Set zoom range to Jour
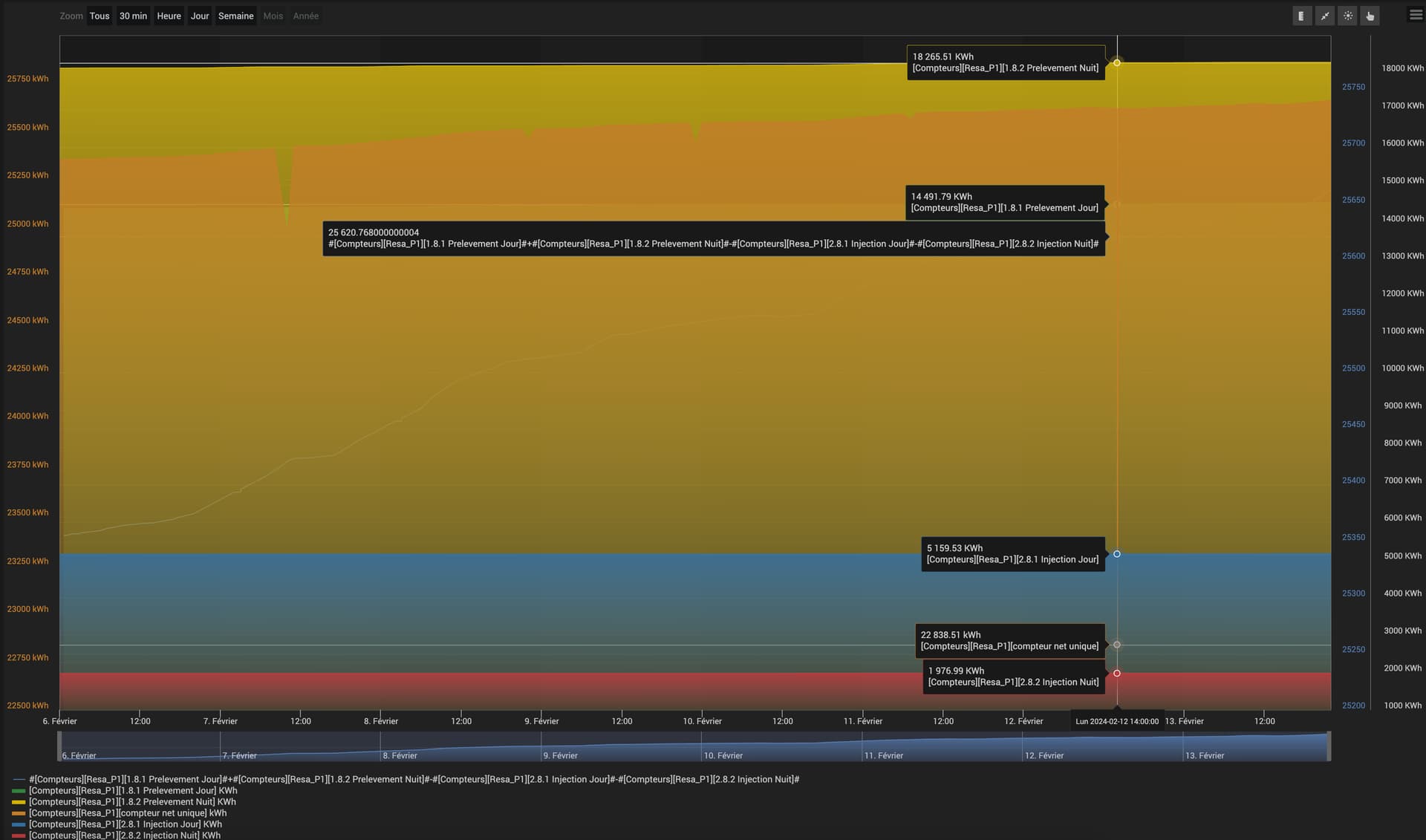 click(x=200, y=16)
